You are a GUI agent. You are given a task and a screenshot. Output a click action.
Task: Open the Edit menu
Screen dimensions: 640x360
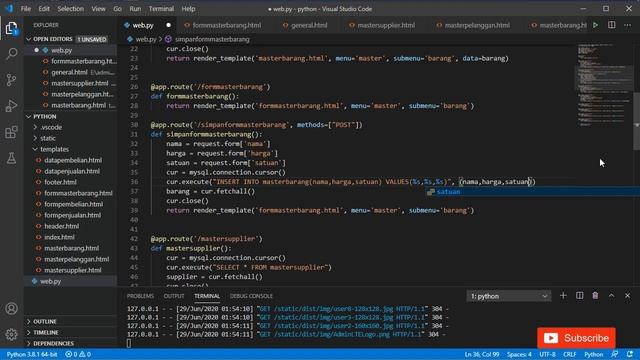(44, 9)
